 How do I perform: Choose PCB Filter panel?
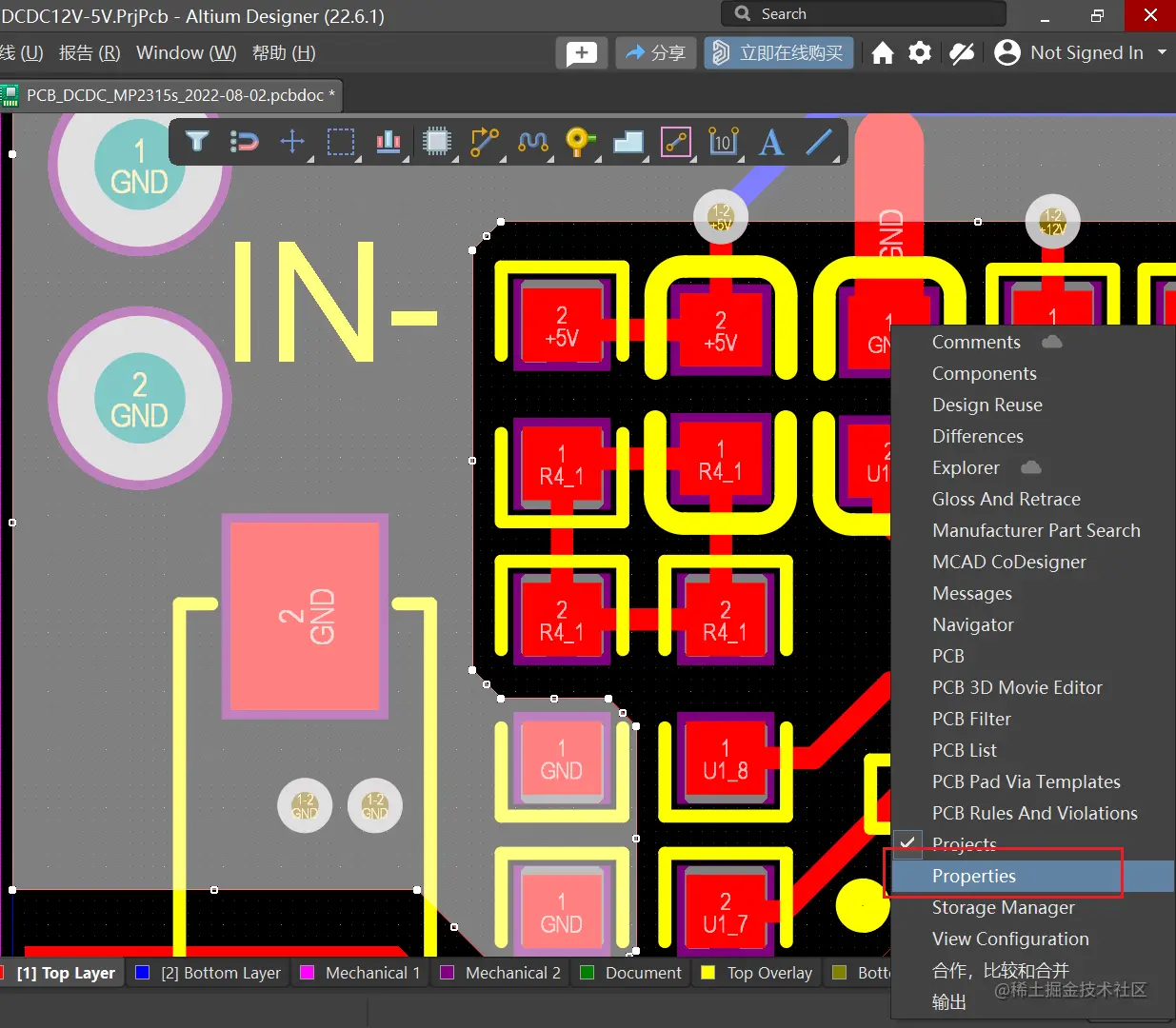1033,719
